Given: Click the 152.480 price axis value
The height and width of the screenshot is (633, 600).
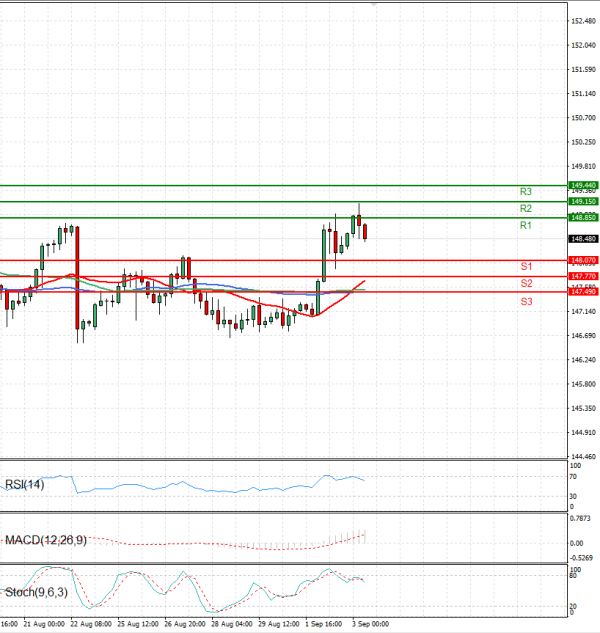Looking at the screenshot, I should 583,21.
